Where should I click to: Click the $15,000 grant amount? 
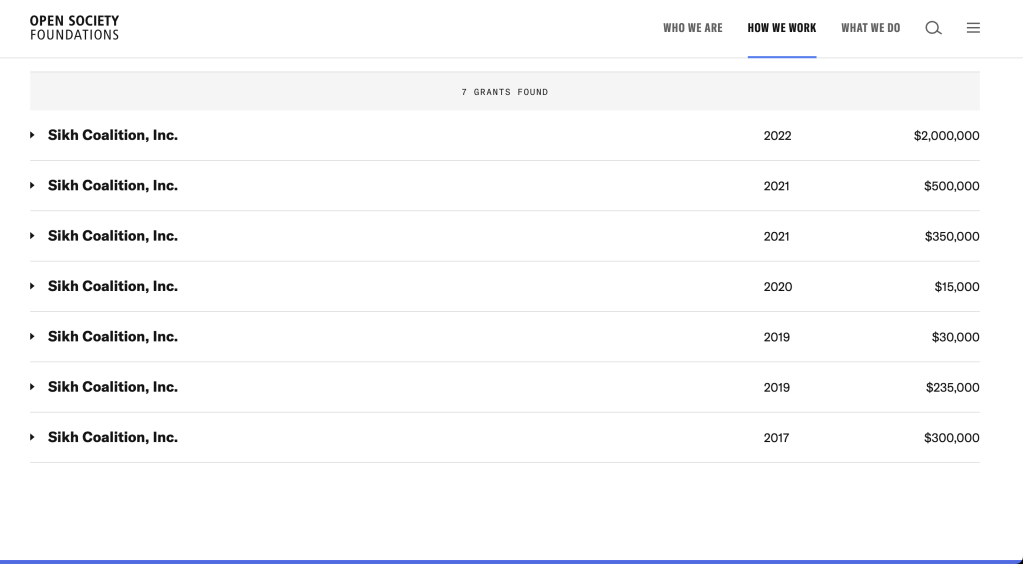click(956, 287)
